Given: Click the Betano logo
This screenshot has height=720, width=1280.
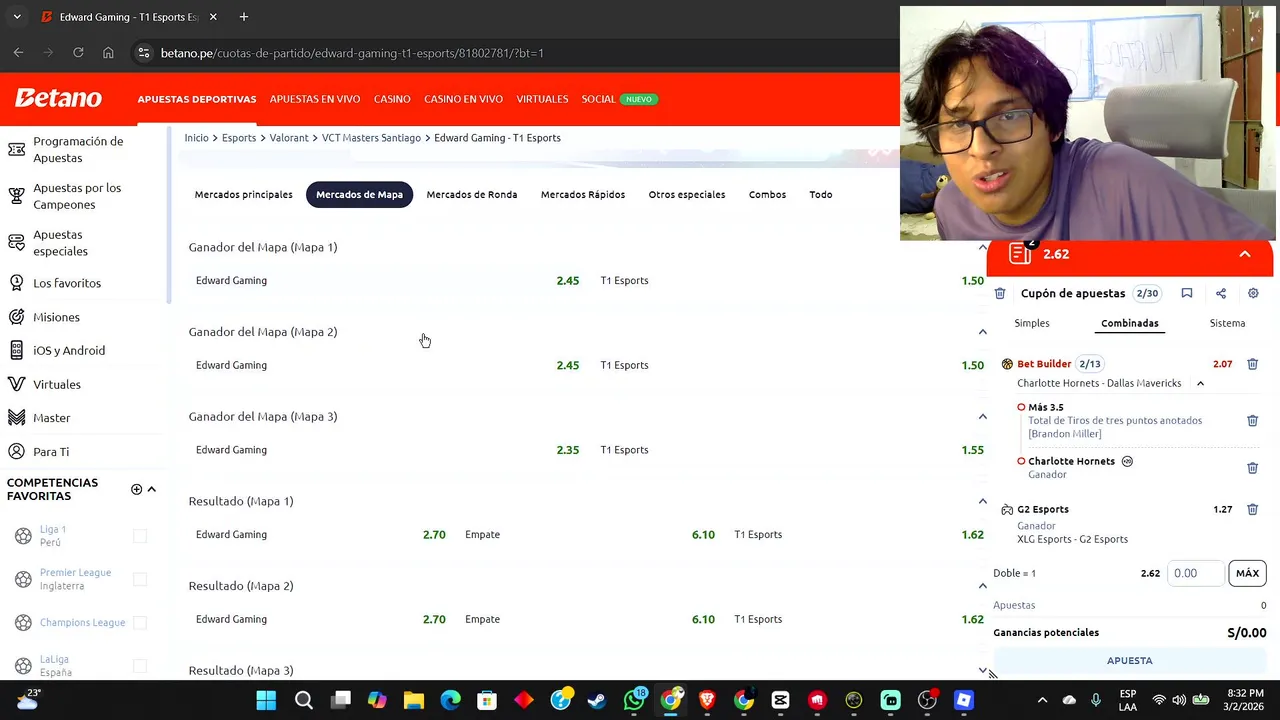Looking at the screenshot, I should [58, 98].
